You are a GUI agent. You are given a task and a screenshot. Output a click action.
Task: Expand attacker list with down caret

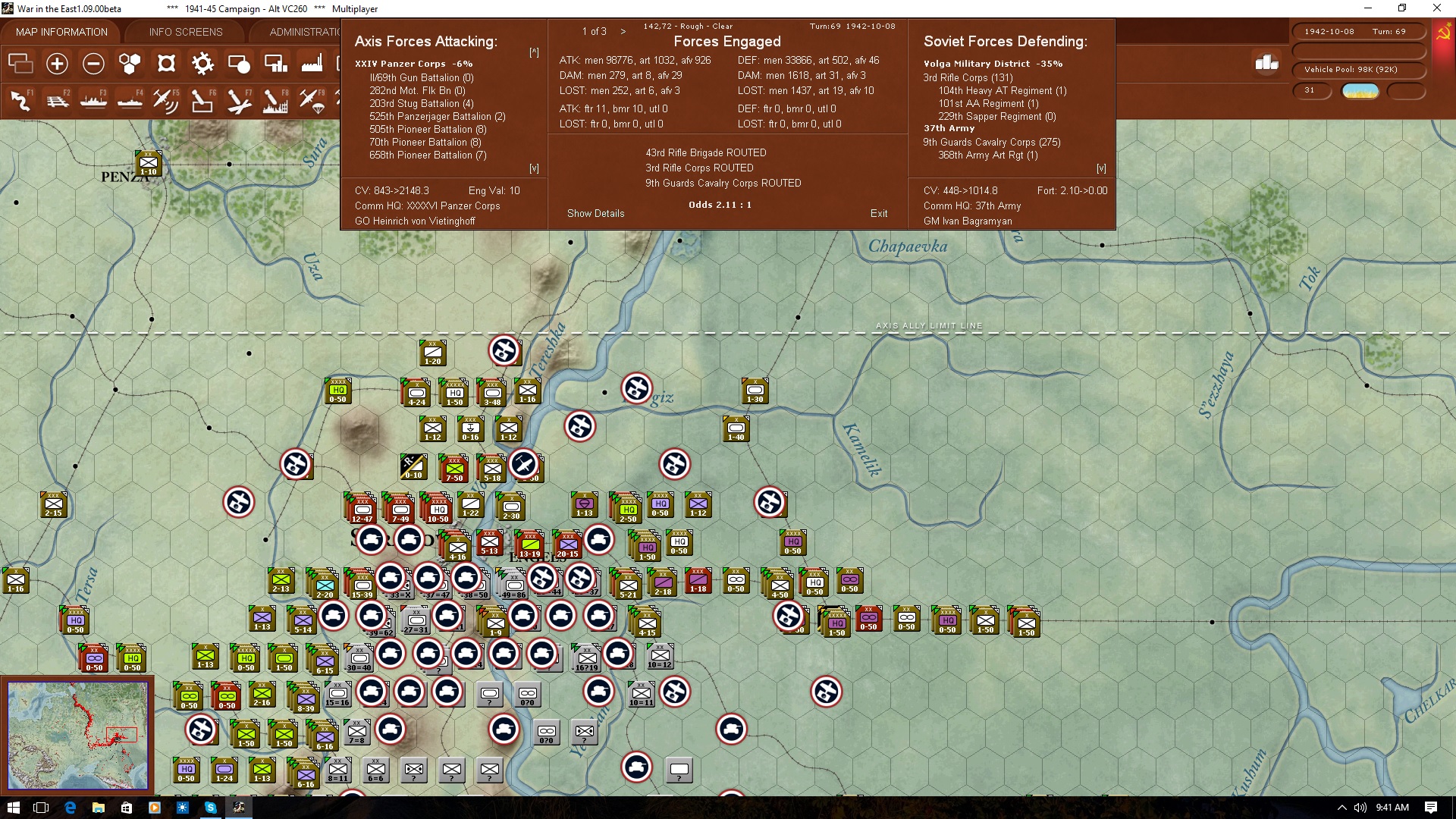(x=534, y=168)
